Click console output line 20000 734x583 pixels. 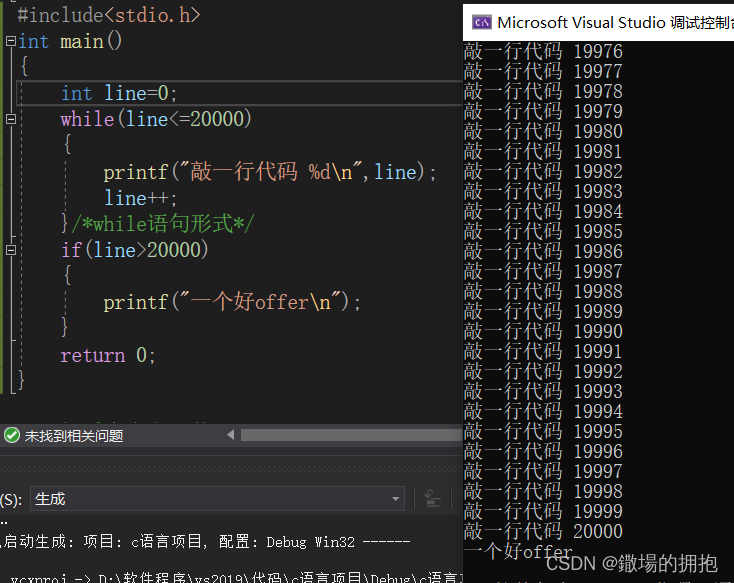543,531
